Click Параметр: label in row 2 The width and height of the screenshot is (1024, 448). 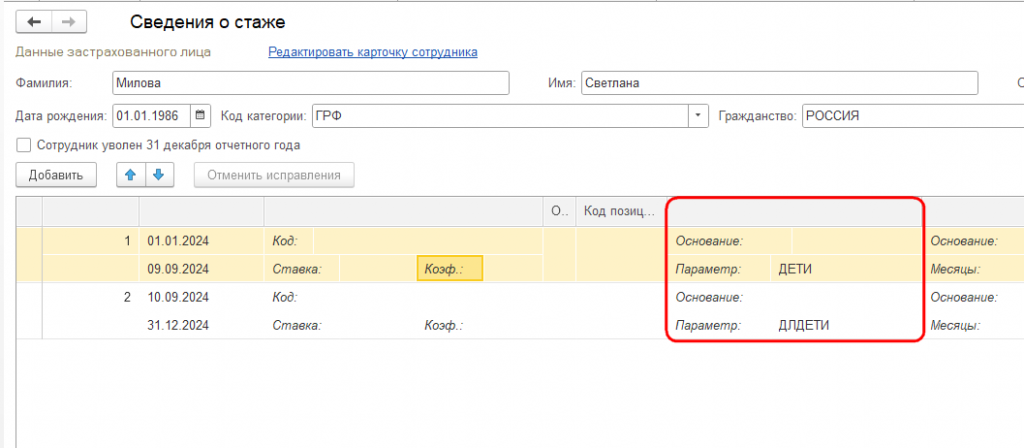click(708, 325)
